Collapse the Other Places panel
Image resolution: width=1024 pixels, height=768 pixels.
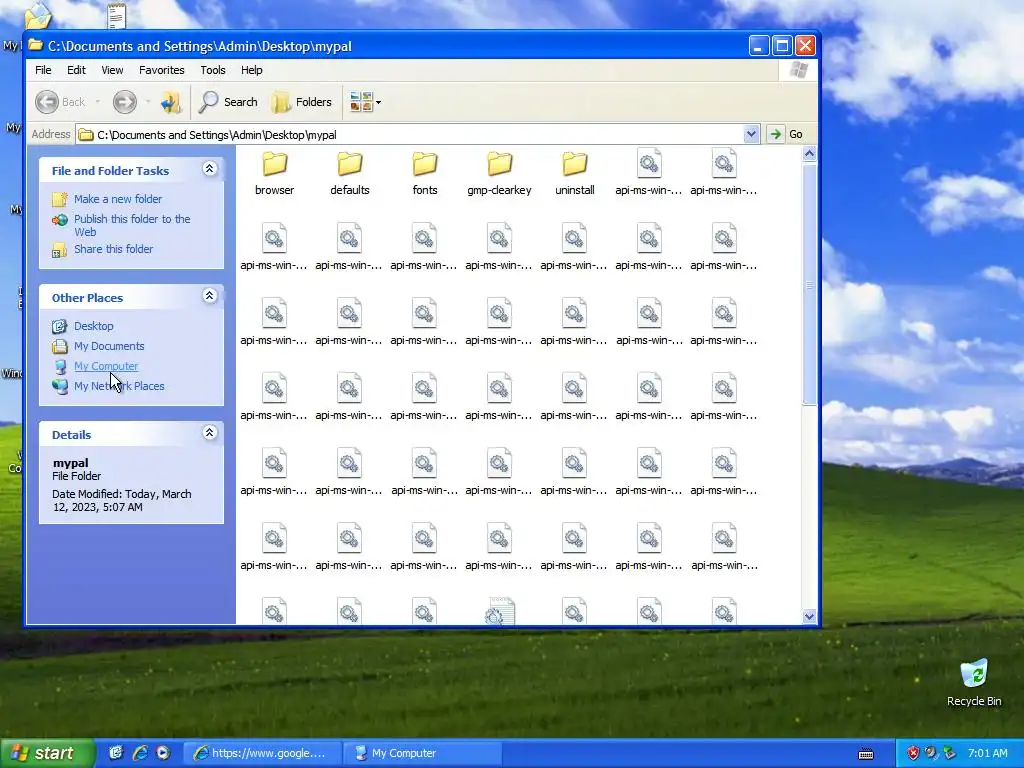coord(209,296)
